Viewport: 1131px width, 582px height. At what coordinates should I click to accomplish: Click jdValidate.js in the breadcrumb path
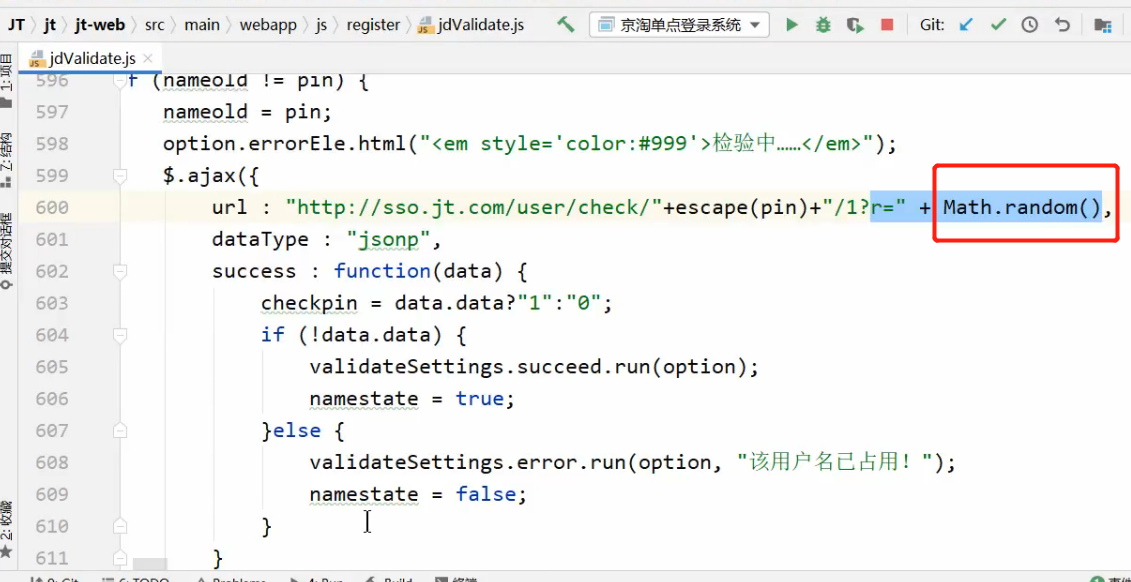471,25
